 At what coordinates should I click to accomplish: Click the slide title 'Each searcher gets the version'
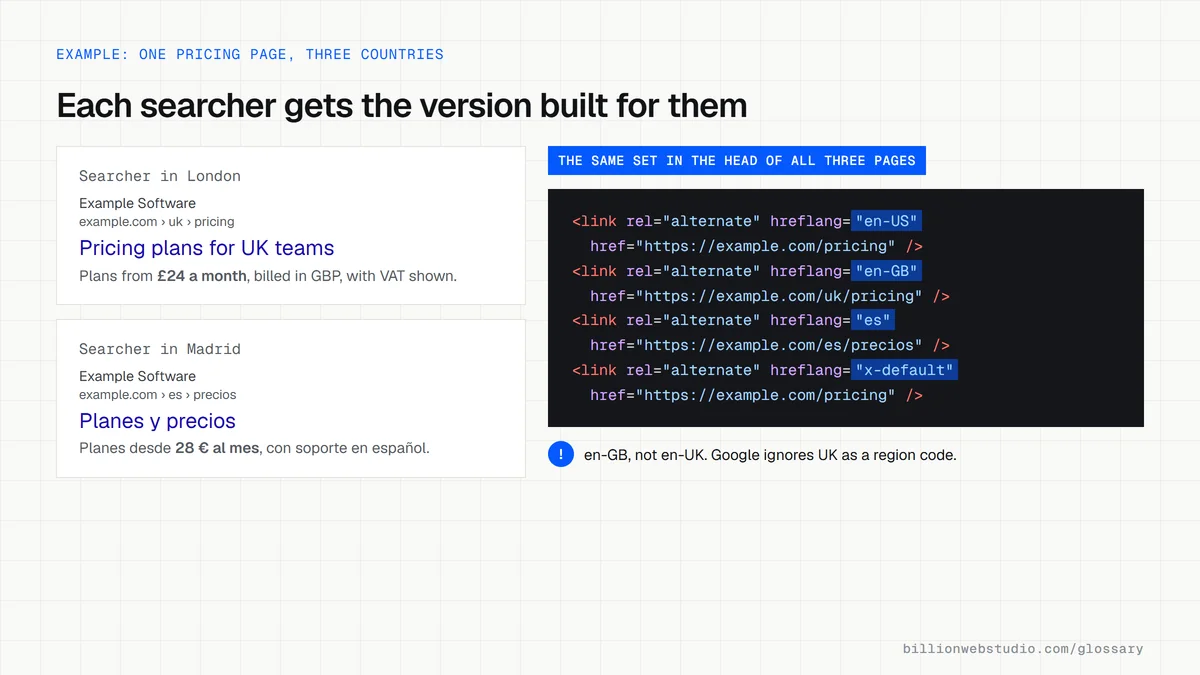(x=402, y=105)
